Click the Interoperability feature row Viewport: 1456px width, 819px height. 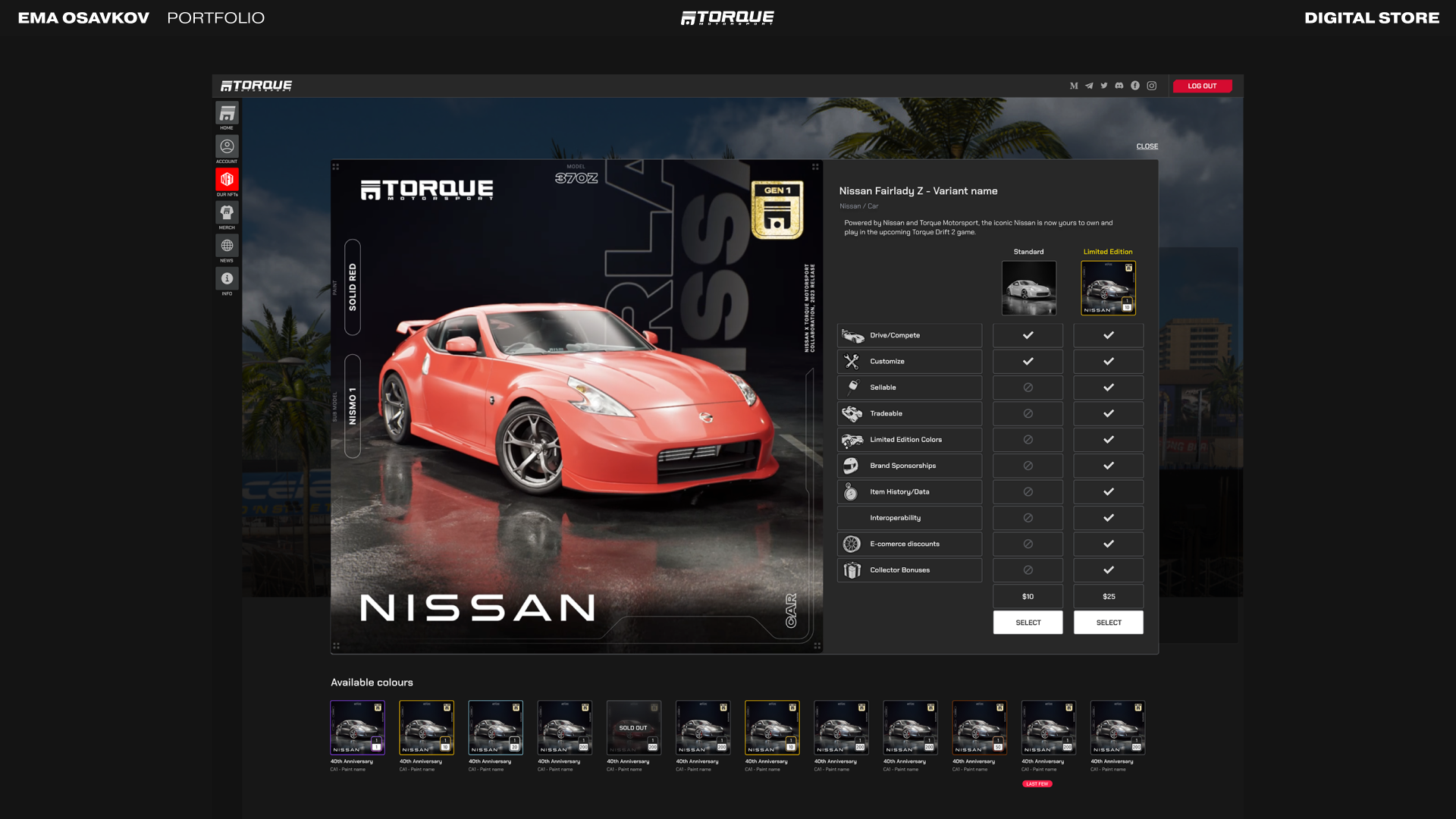point(909,518)
